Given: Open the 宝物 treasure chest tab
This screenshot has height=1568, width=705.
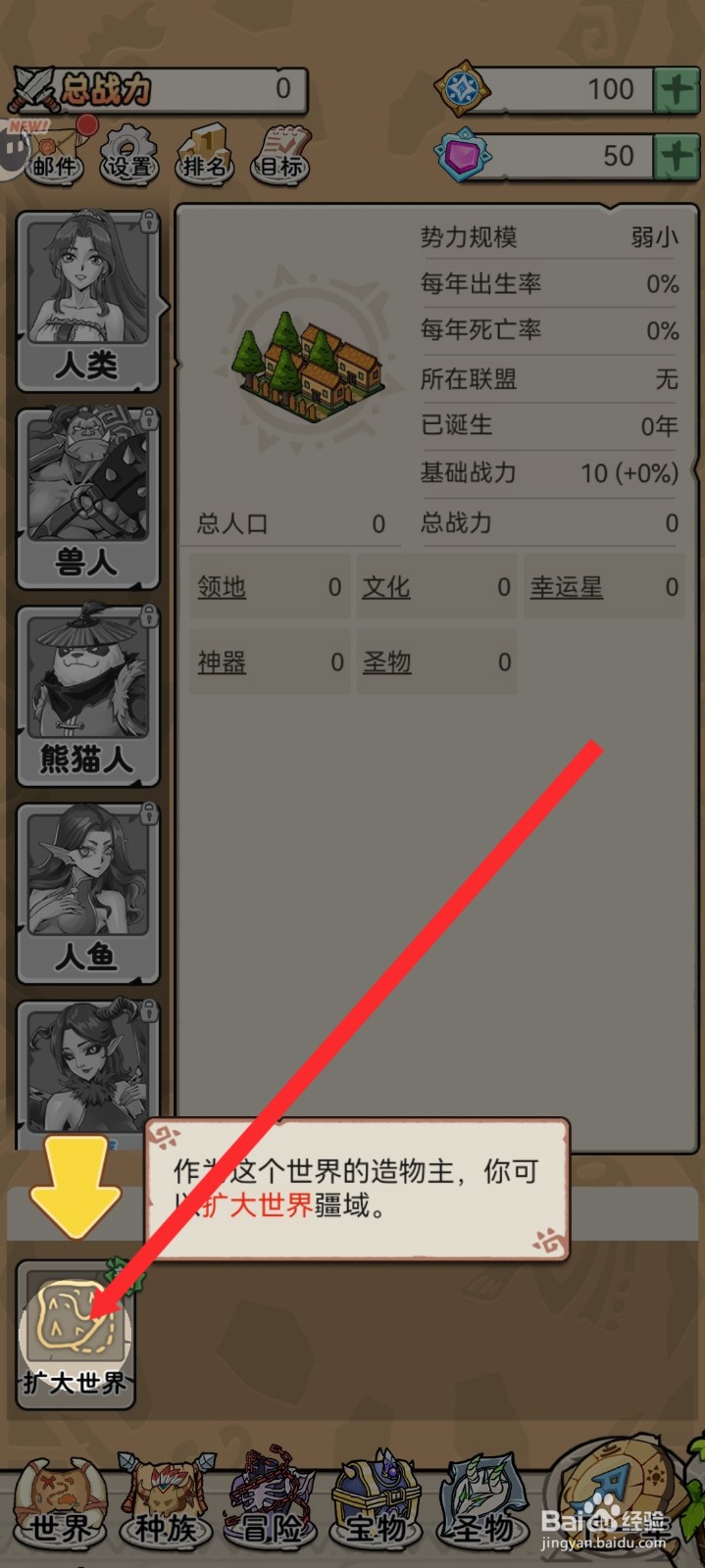Looking at the screenshot, I should (377, 1504).
